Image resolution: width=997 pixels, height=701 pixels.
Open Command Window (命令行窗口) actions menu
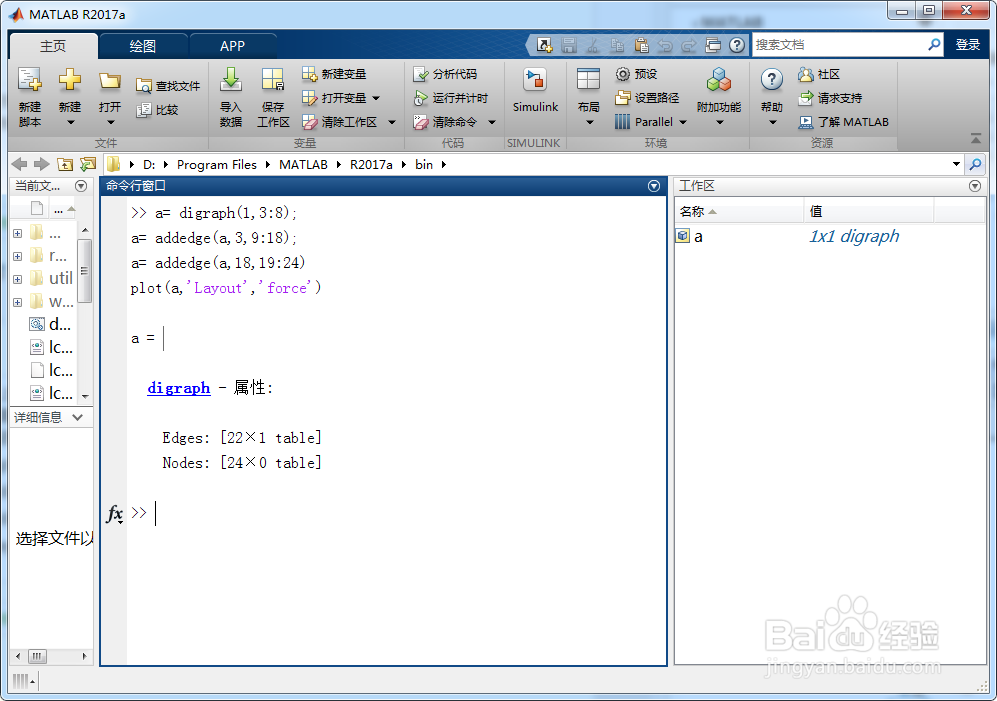(x=654, y=186)
